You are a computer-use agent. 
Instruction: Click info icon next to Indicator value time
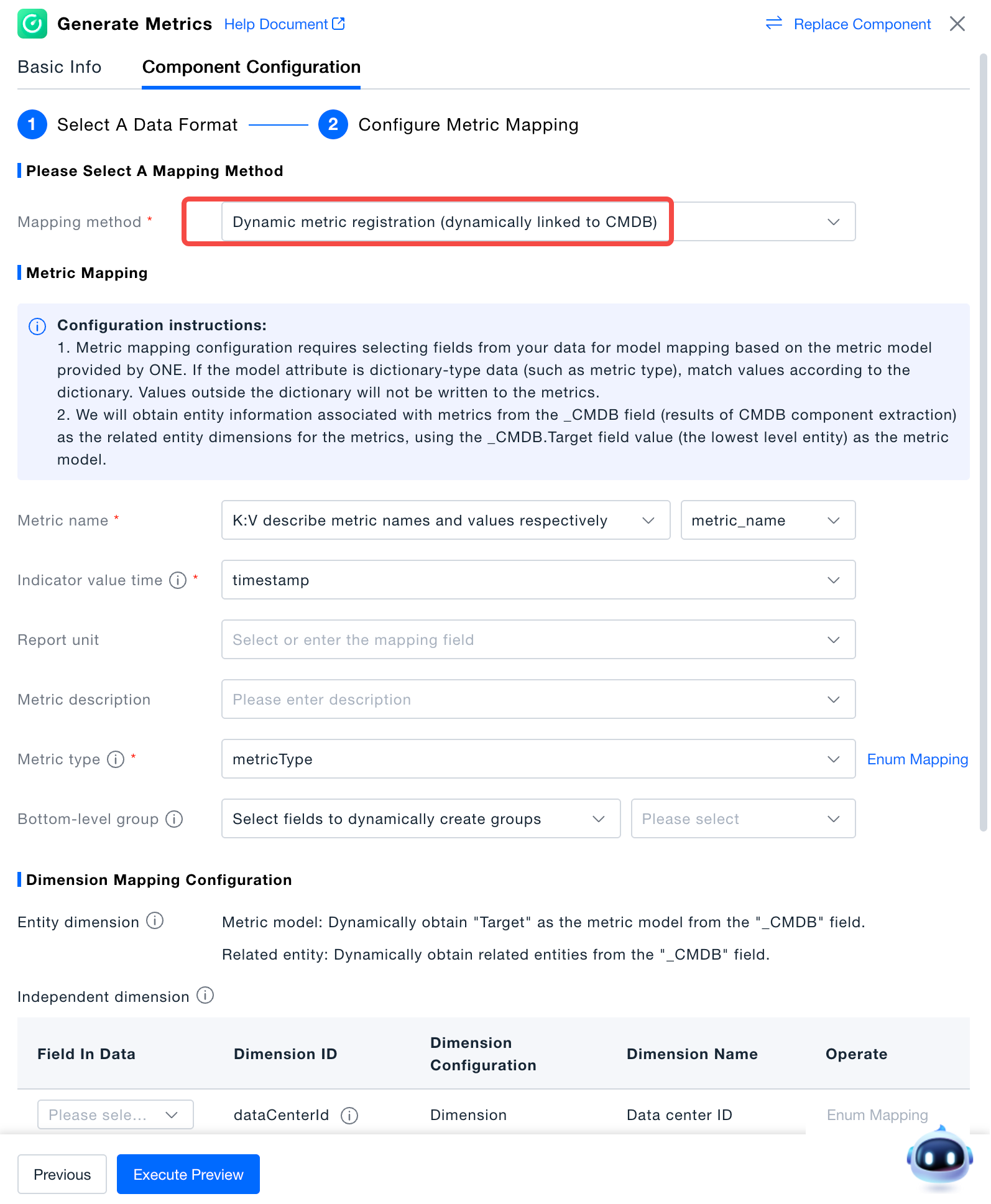click(178, 580)
